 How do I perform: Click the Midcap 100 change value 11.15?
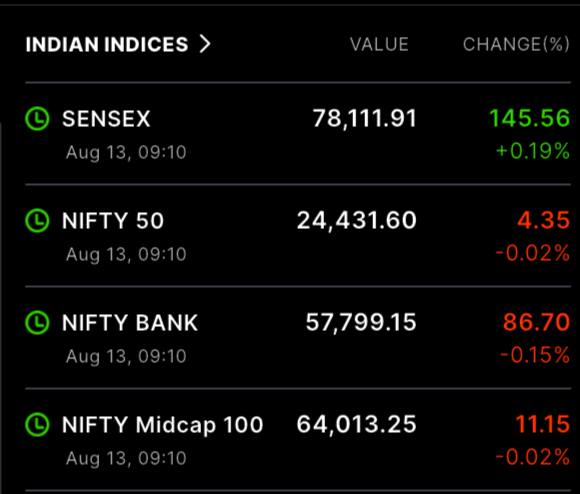click(543, 424)
